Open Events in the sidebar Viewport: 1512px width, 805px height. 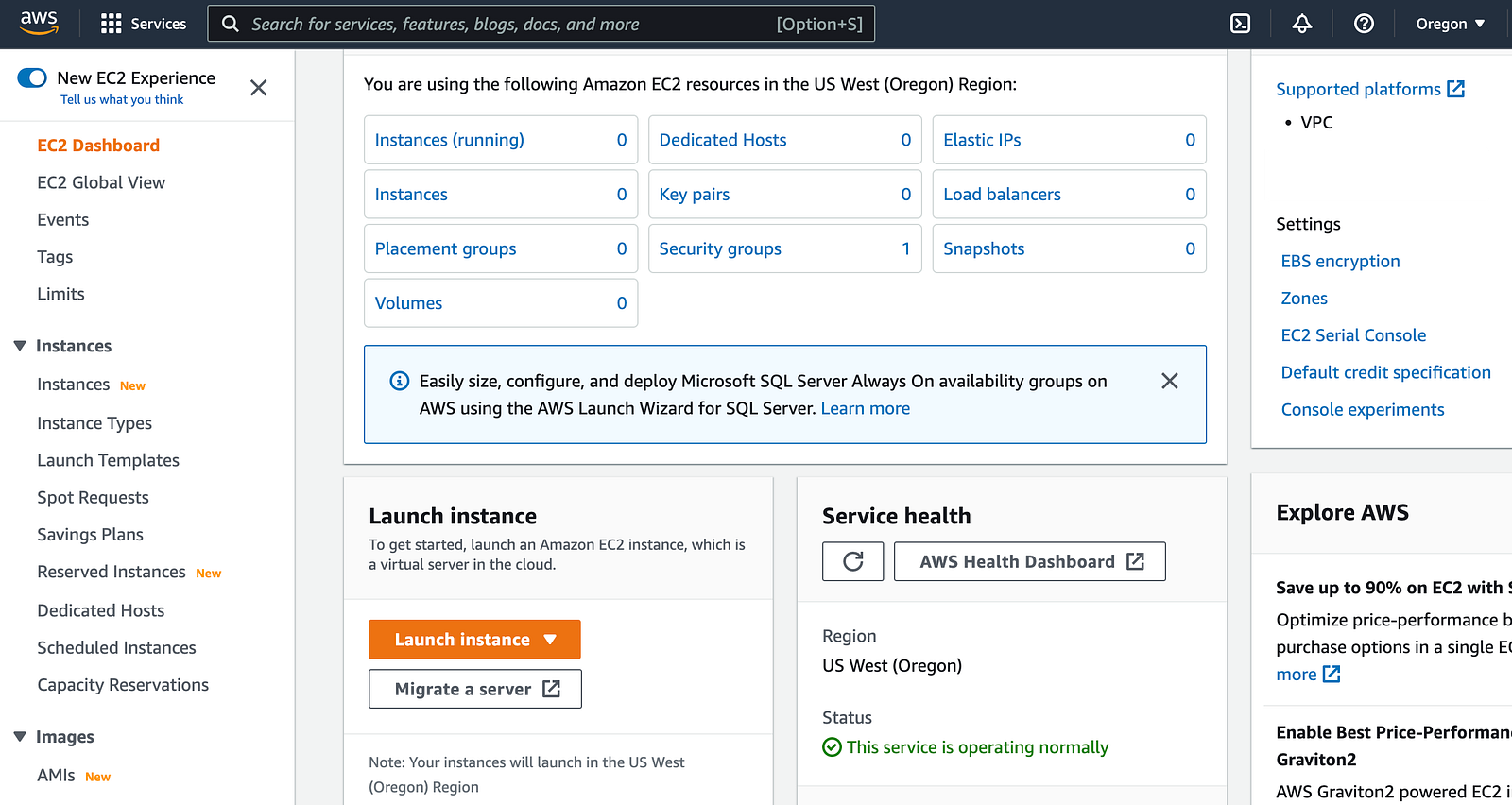[x=63, y=219]
